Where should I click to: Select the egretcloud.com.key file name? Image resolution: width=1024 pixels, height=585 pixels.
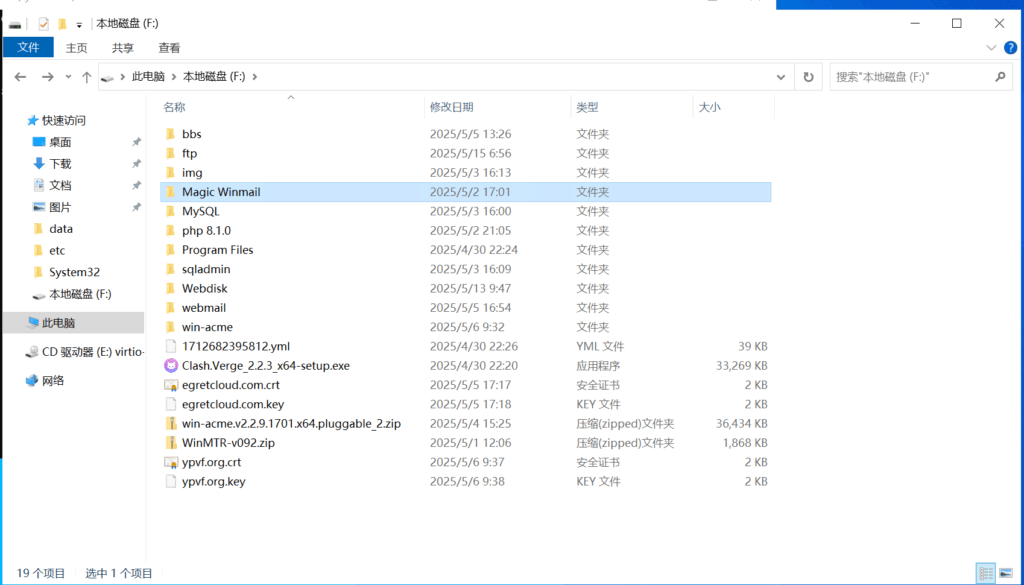tap(233, 405)
